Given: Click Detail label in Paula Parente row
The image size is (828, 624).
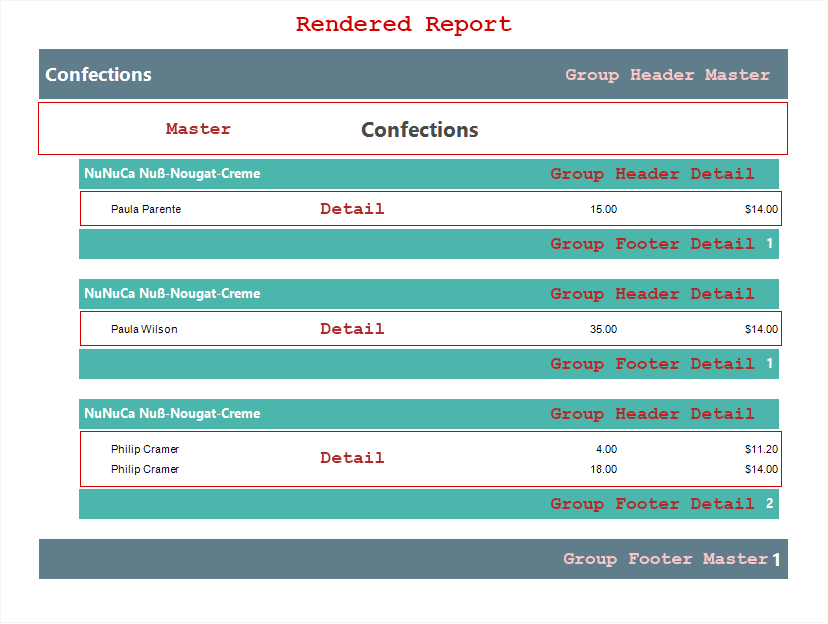Looking at the screenshot, I should [x=352, y=209].
